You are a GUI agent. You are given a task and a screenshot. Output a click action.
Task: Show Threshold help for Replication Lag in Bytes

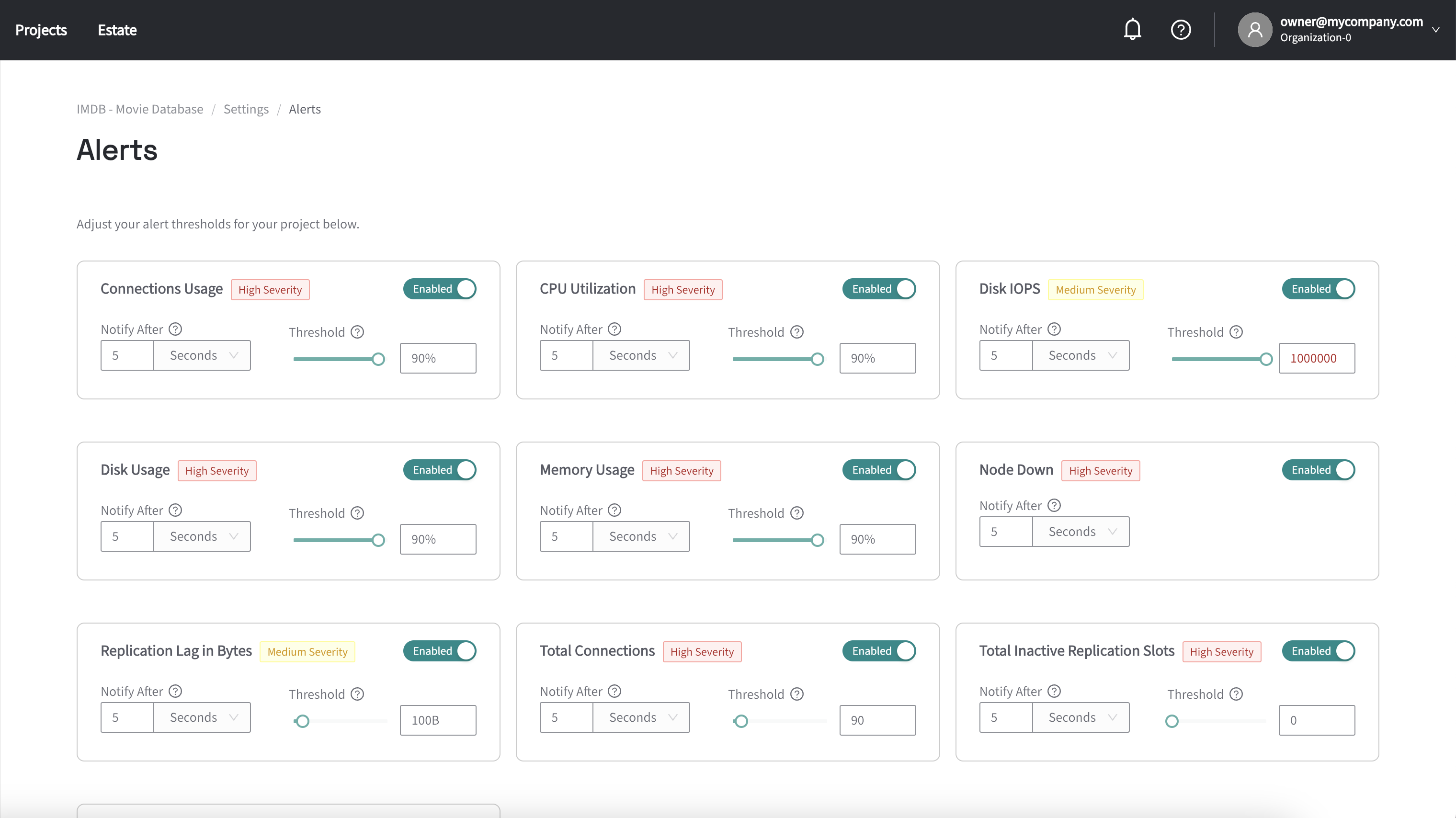coord(357,693)
